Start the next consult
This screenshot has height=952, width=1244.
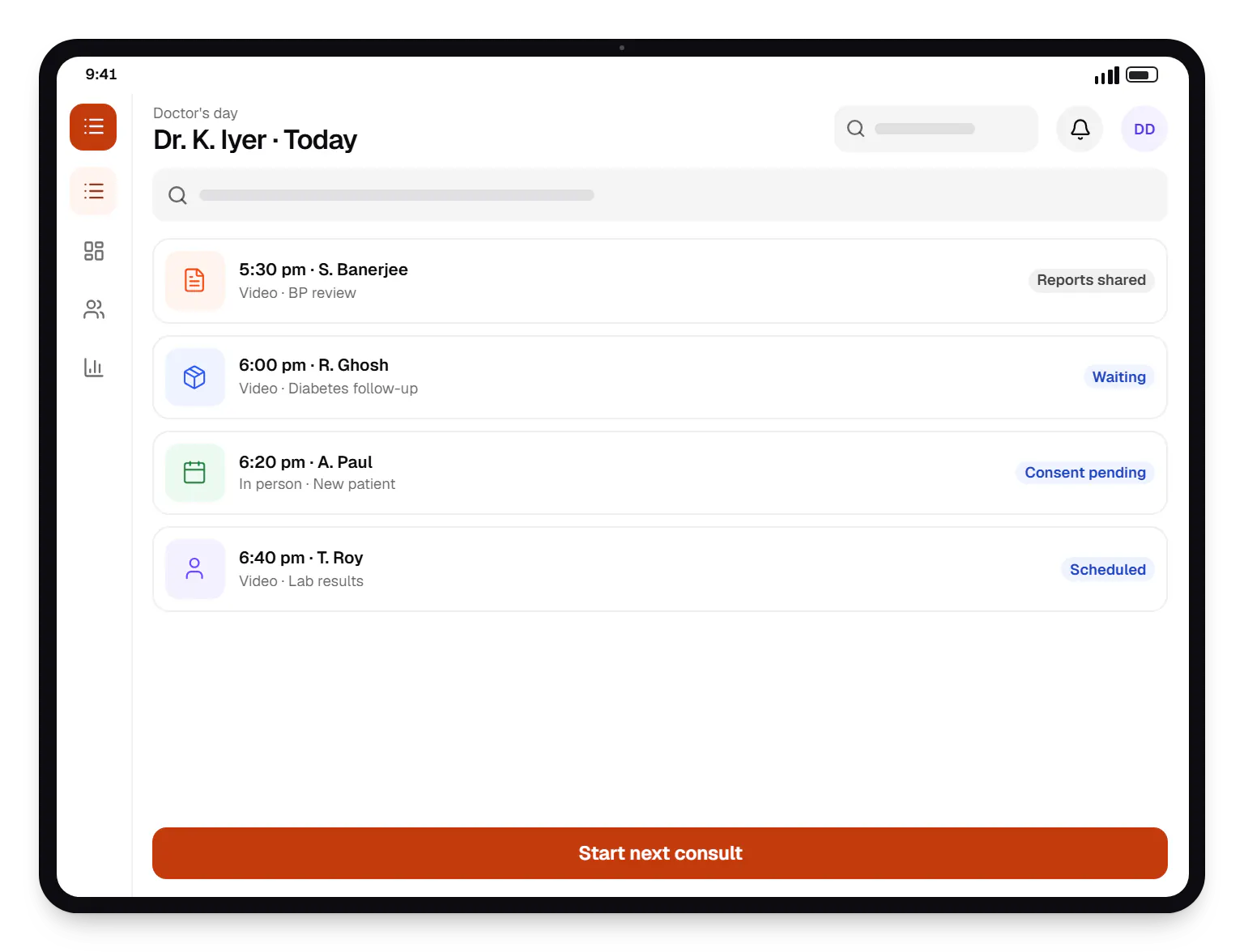click(x=660, y=853)
